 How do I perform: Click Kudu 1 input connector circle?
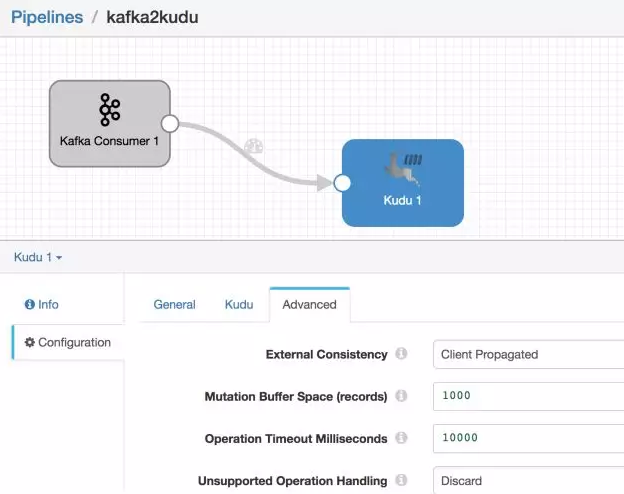point(342,183)
